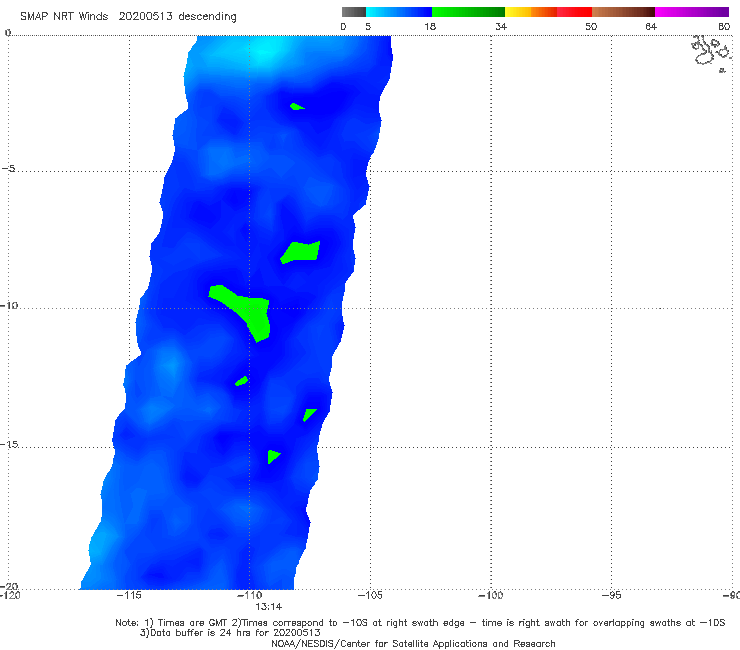This screenshot has width=740, height=650.
Task: Click the longitude label "-120" at the bottom left
Action: tap(10, 595)
